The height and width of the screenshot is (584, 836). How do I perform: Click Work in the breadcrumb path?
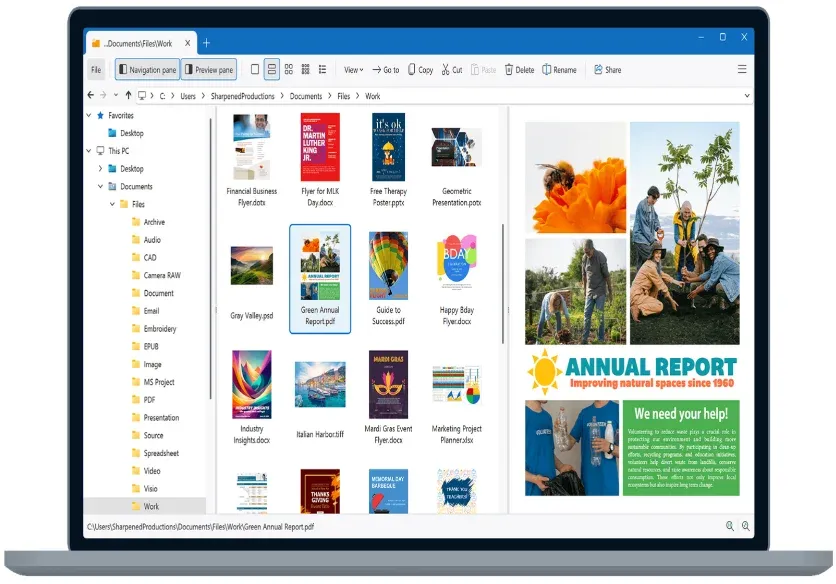coord(373,96)
